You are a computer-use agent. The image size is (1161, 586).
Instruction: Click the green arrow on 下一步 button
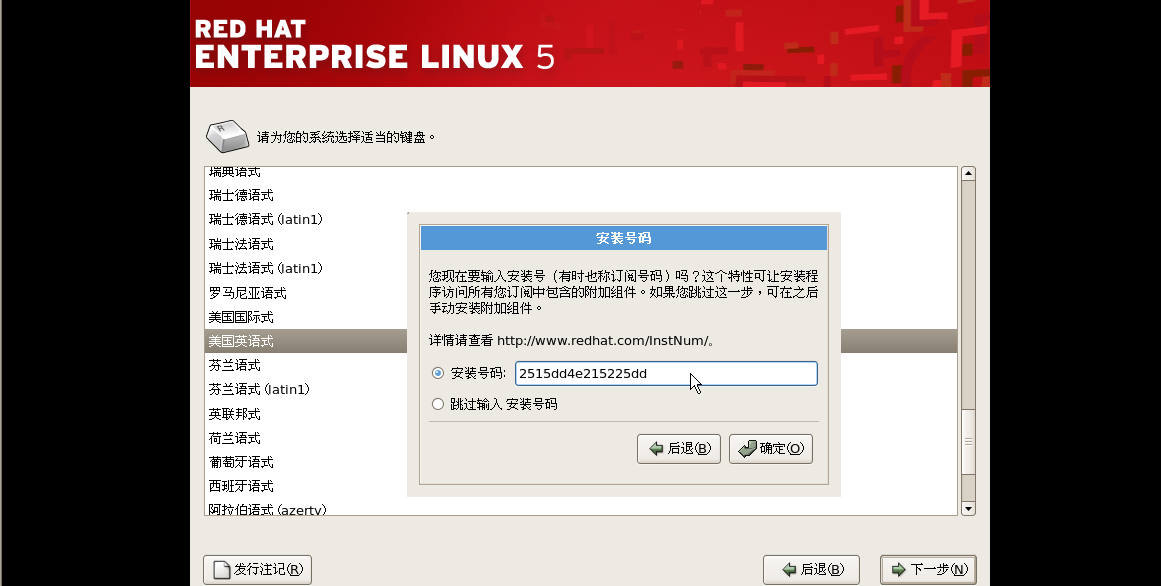click(898, 570)
